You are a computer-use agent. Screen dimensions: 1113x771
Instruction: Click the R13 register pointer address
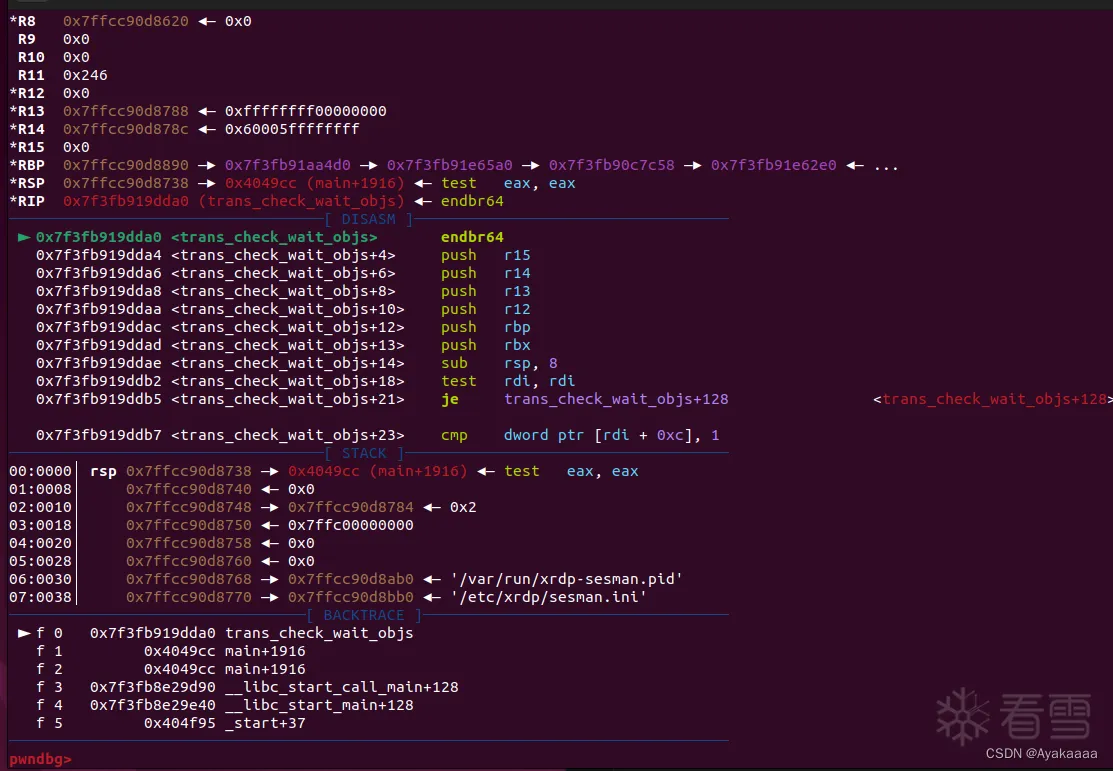[125, 111]
